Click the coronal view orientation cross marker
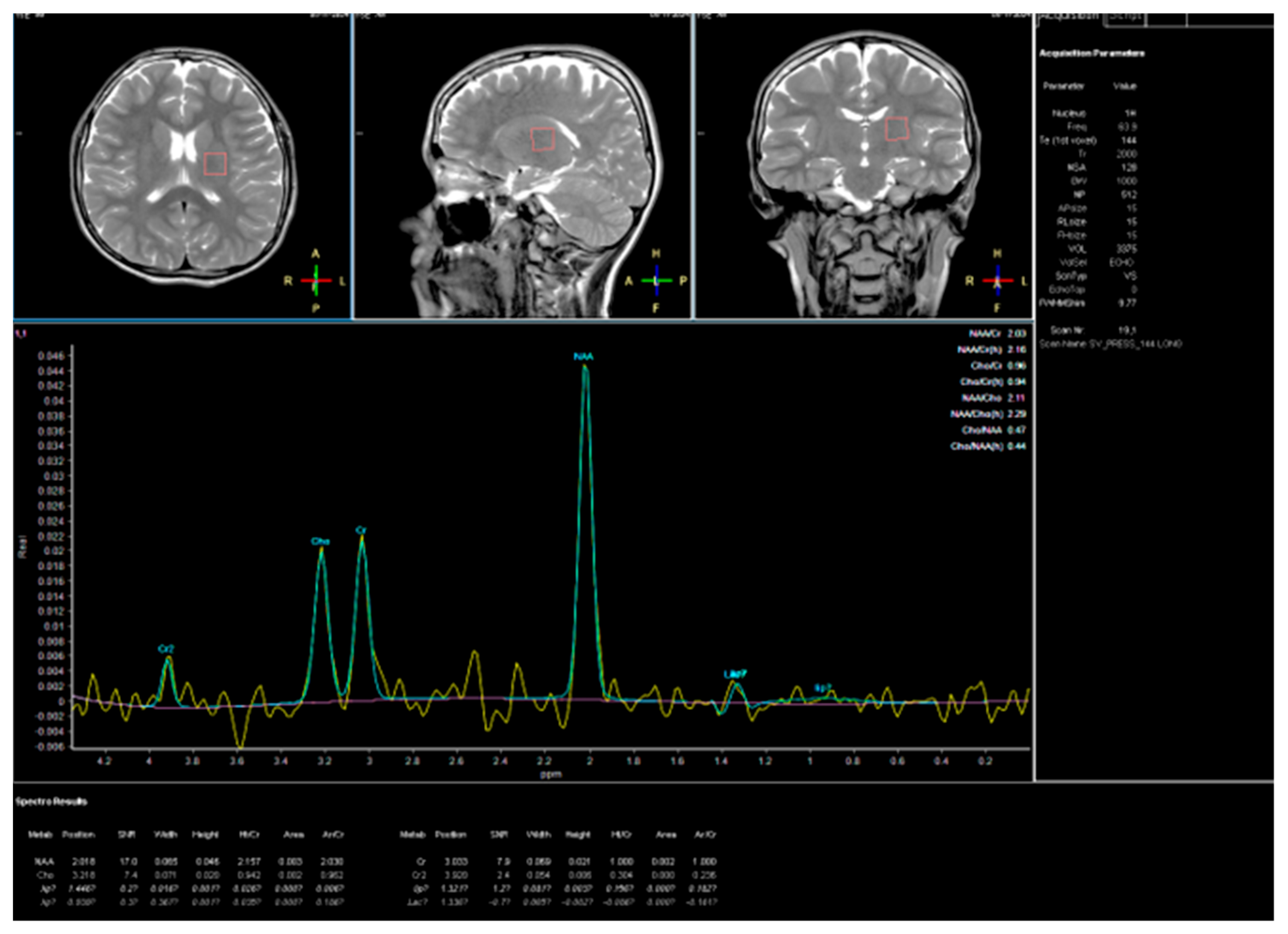This screenshot has height=934, width=1288. [997, 280]
